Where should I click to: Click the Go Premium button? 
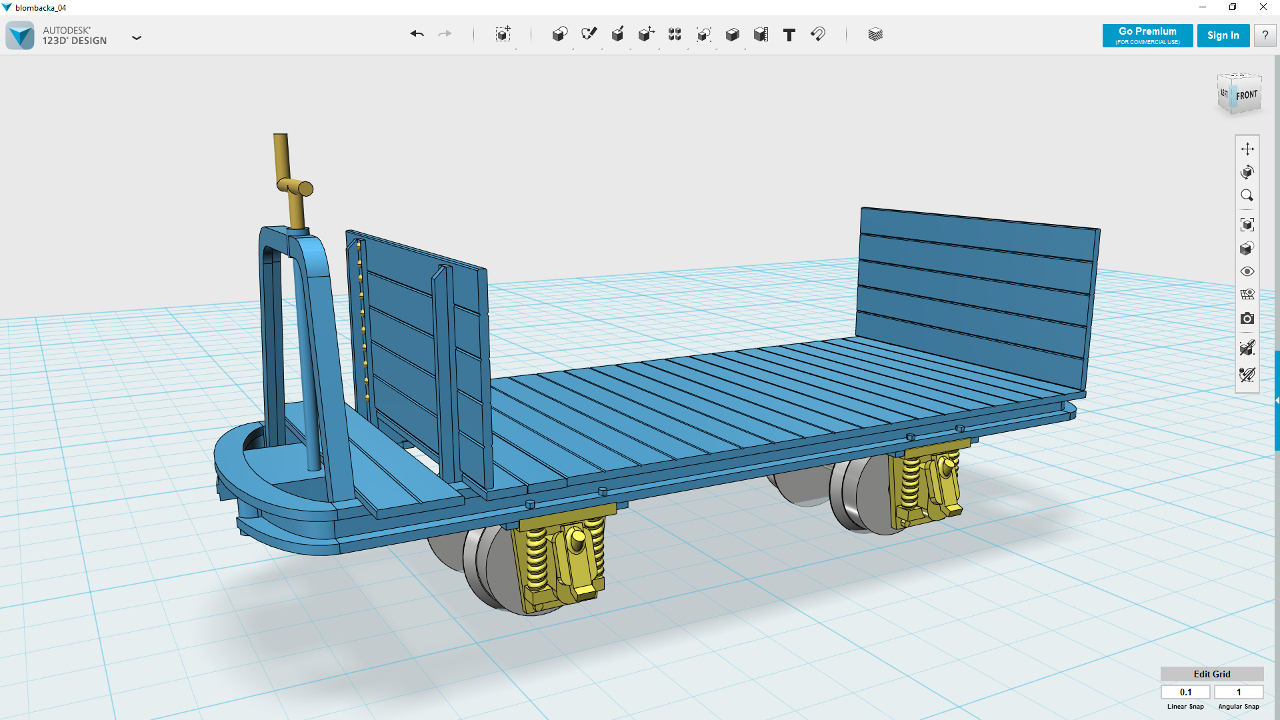click(1147, 35)
